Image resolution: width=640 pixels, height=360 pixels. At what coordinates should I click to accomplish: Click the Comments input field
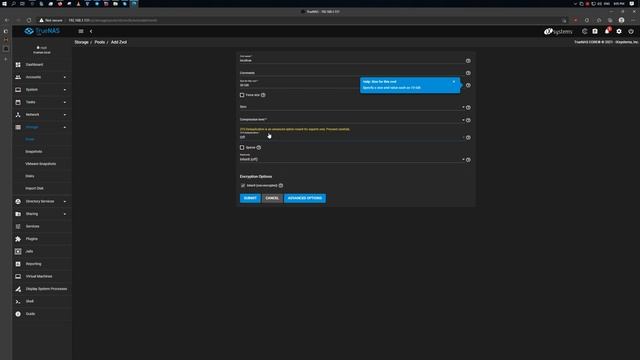click(x=352, y=73)
